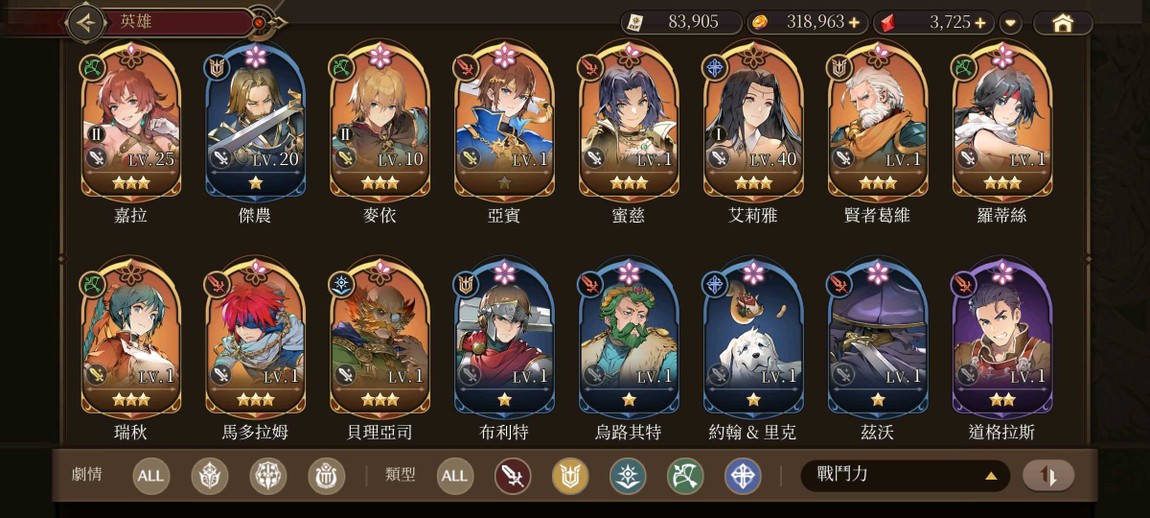Filter heroes by the teal mage type
This screenshot has width=1150, height=518.
(628, 476)
